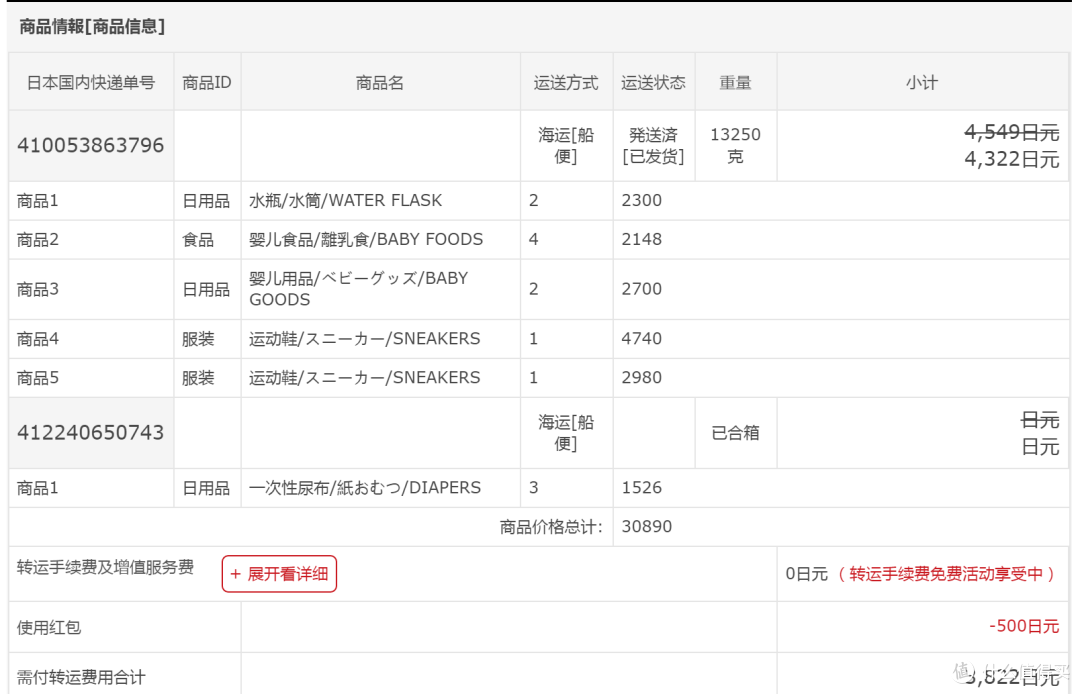Click total price value 30890
This screenshot has height=694, width=1080.
(x=646, y=526)
